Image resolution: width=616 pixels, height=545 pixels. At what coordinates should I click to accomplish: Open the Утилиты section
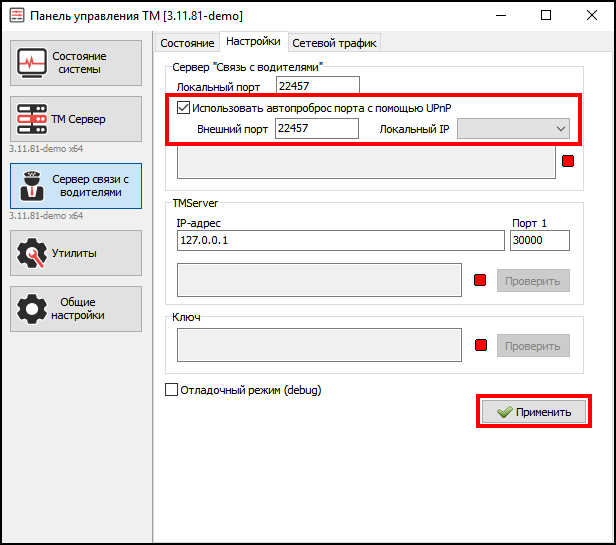coord(76,253)
